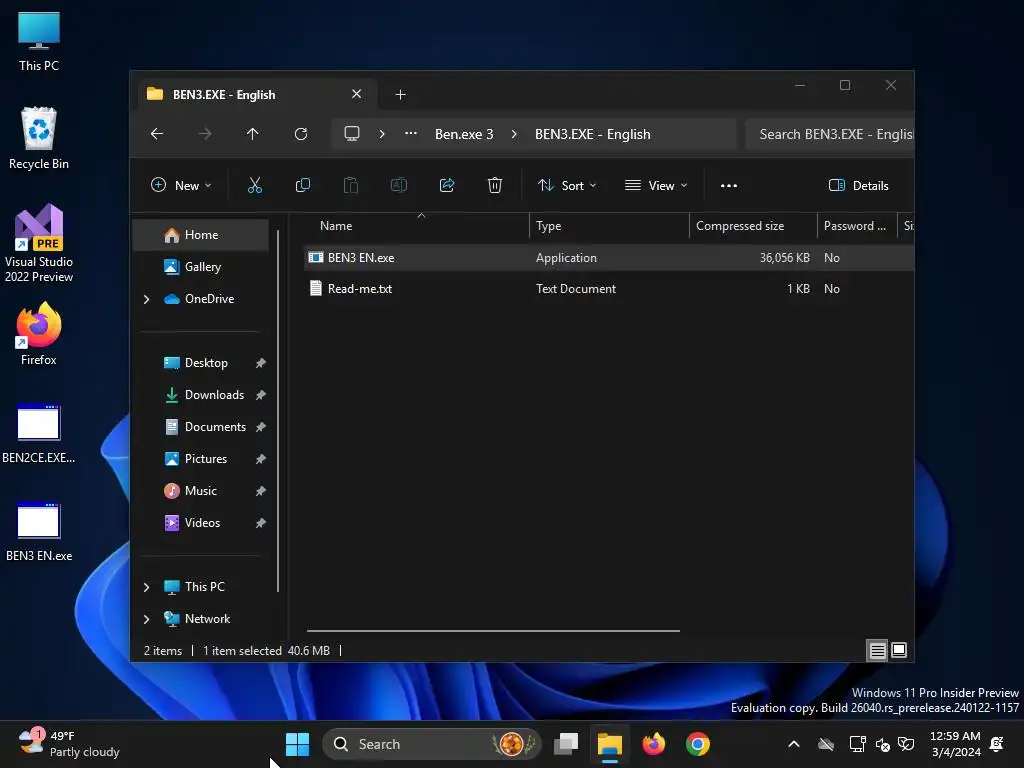Click the Copy icon in toolbar
The width and height of the screenshot is (1024, 768).
303,185
